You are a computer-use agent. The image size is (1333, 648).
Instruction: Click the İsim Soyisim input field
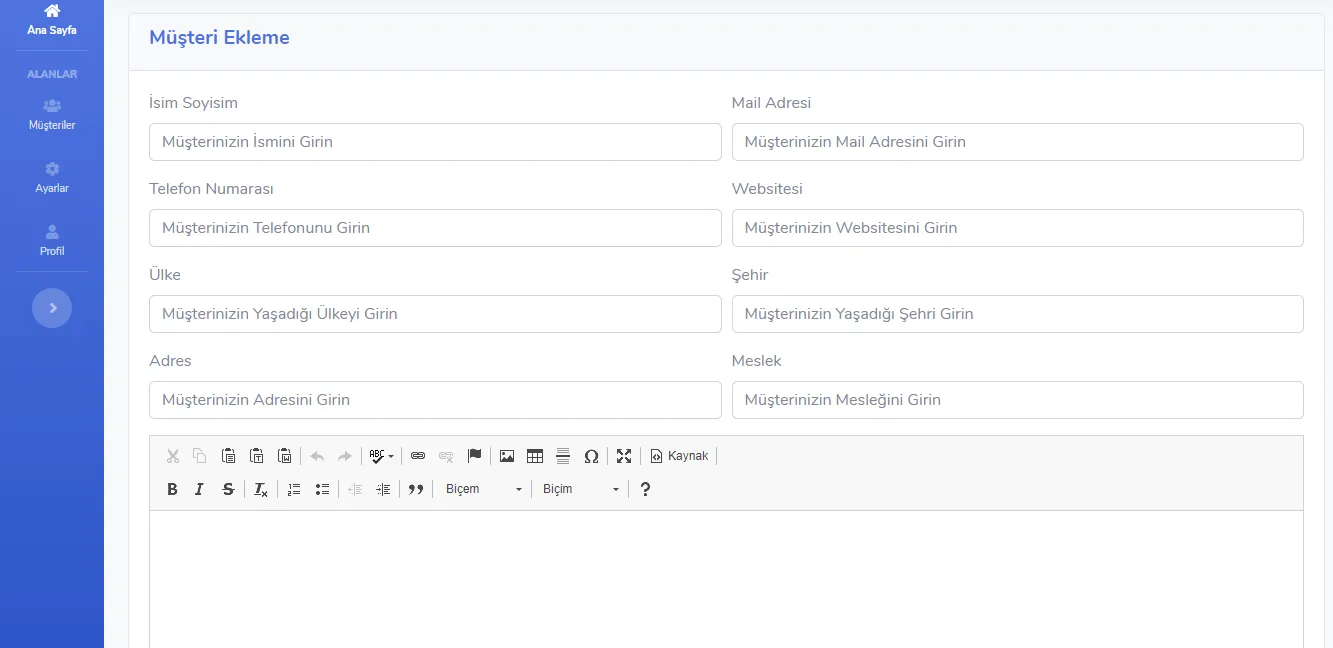pos(435,142)
